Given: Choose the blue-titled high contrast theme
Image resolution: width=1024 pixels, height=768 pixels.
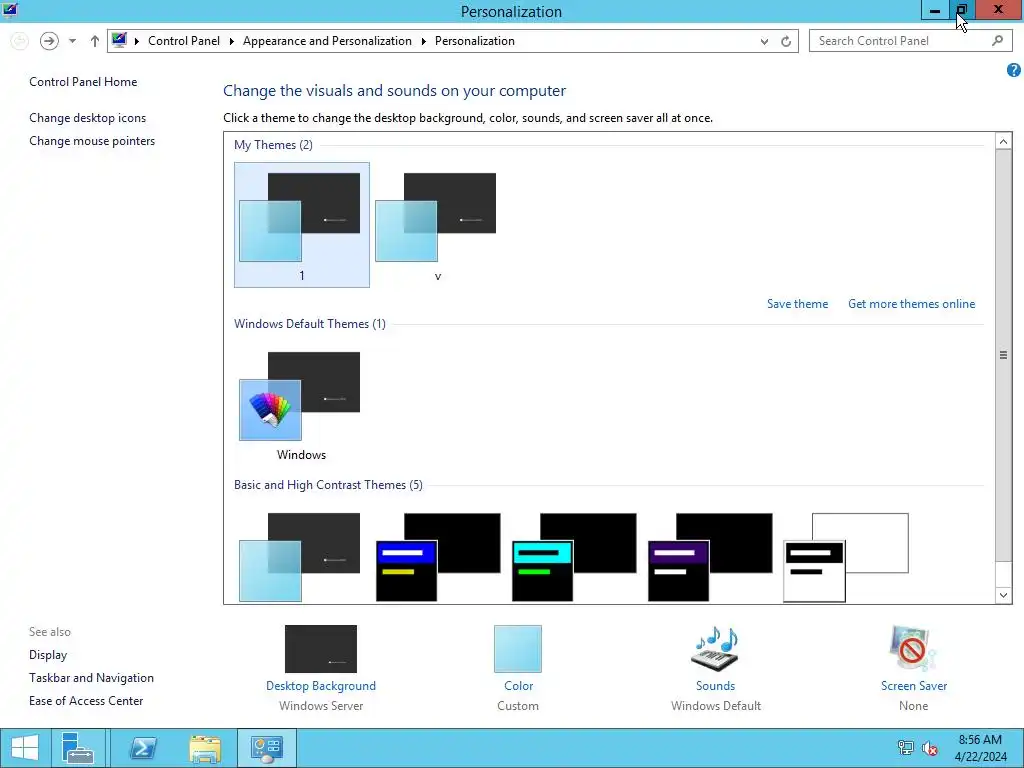Looking at the screenshot, I should 438,557.
